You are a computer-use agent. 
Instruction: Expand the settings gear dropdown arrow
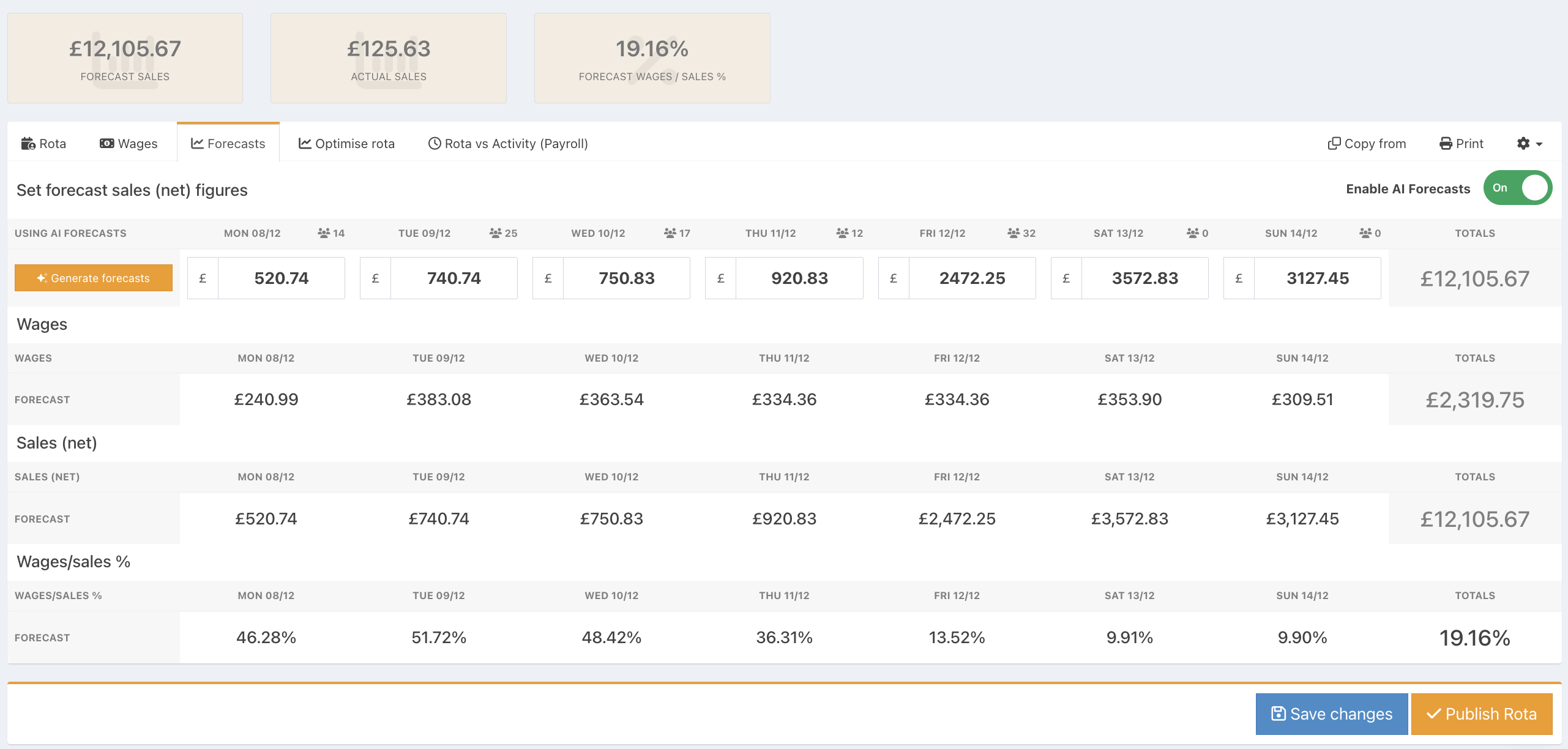(x=1539, y=144)
